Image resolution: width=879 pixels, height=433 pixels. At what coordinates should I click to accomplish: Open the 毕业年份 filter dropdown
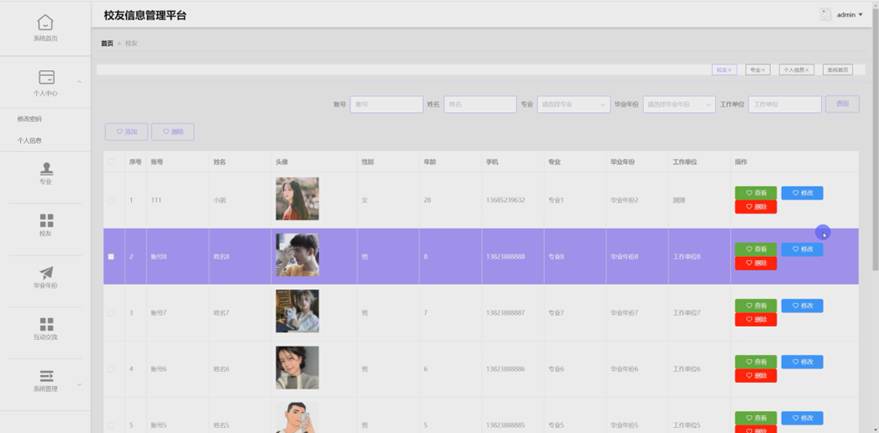pyautogui.click(x=679, y=104)
